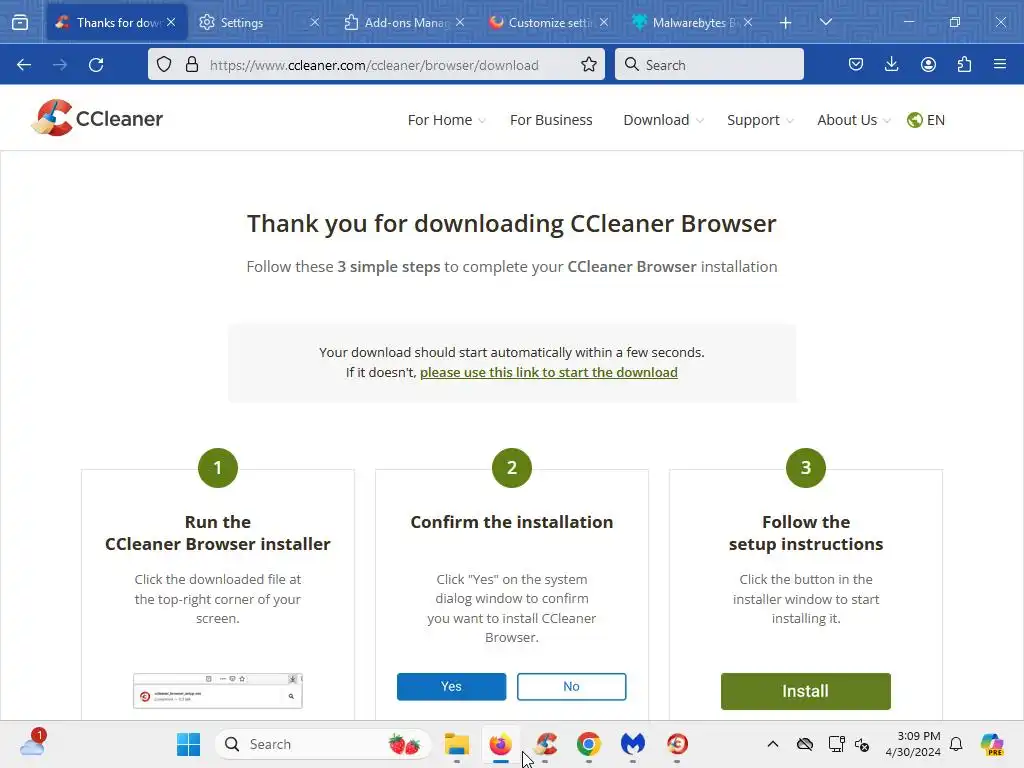Expand the Download menu
The width and height of the screenshot is (1024, 768).
click(x=664, y=120)
